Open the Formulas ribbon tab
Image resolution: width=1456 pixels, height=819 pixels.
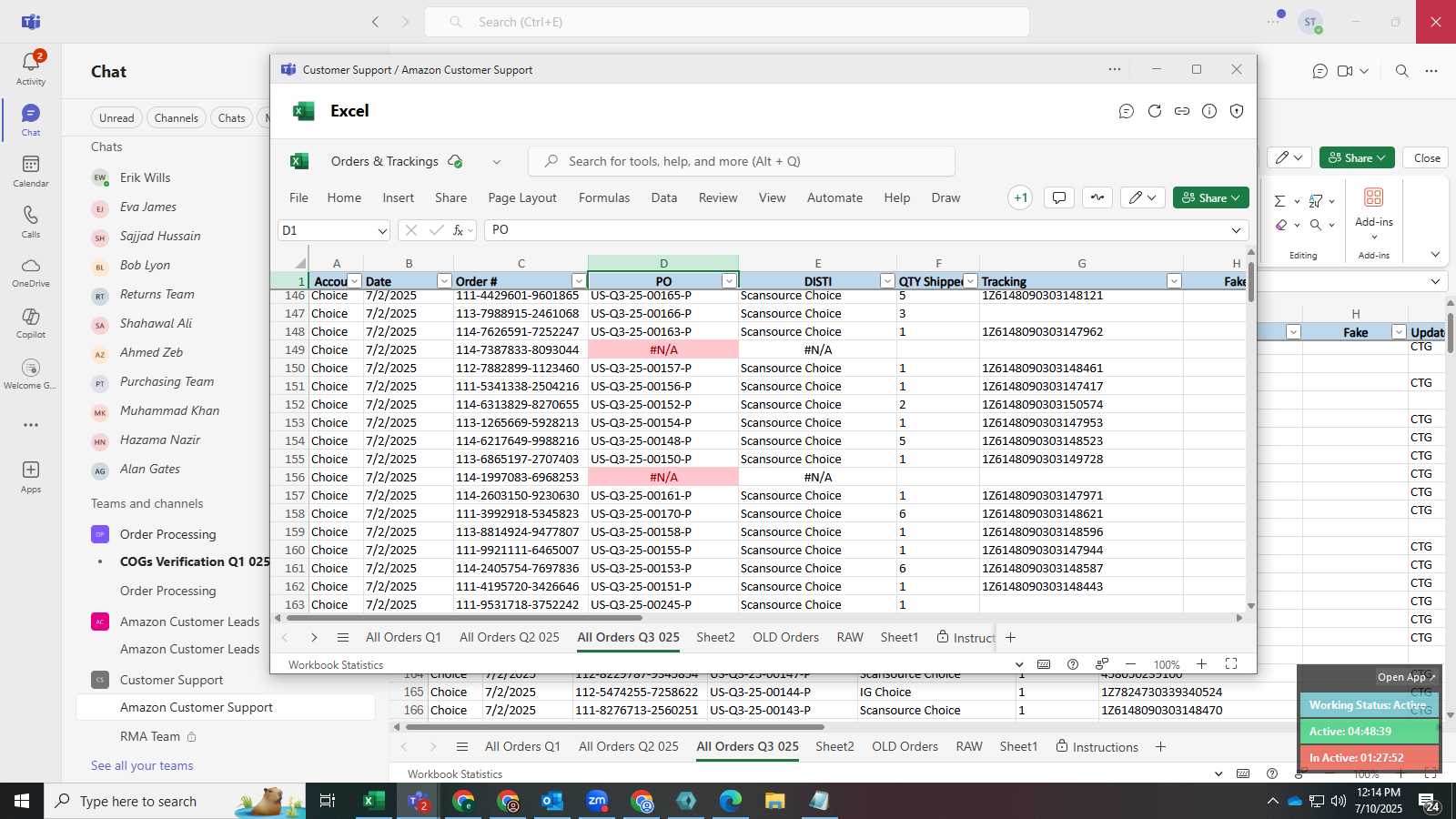[x=604, y=197]
